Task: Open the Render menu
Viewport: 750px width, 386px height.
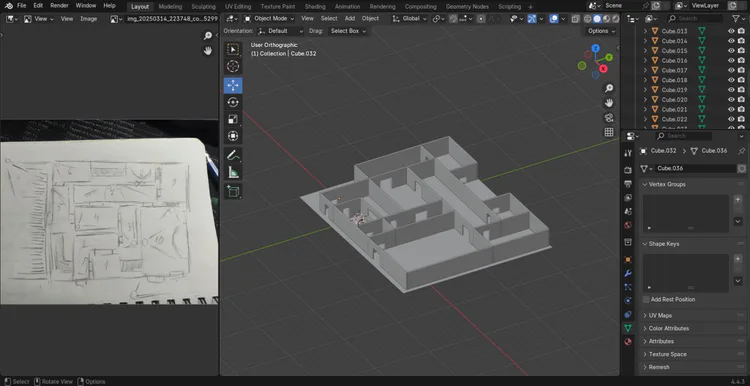Action: (59, 6)
